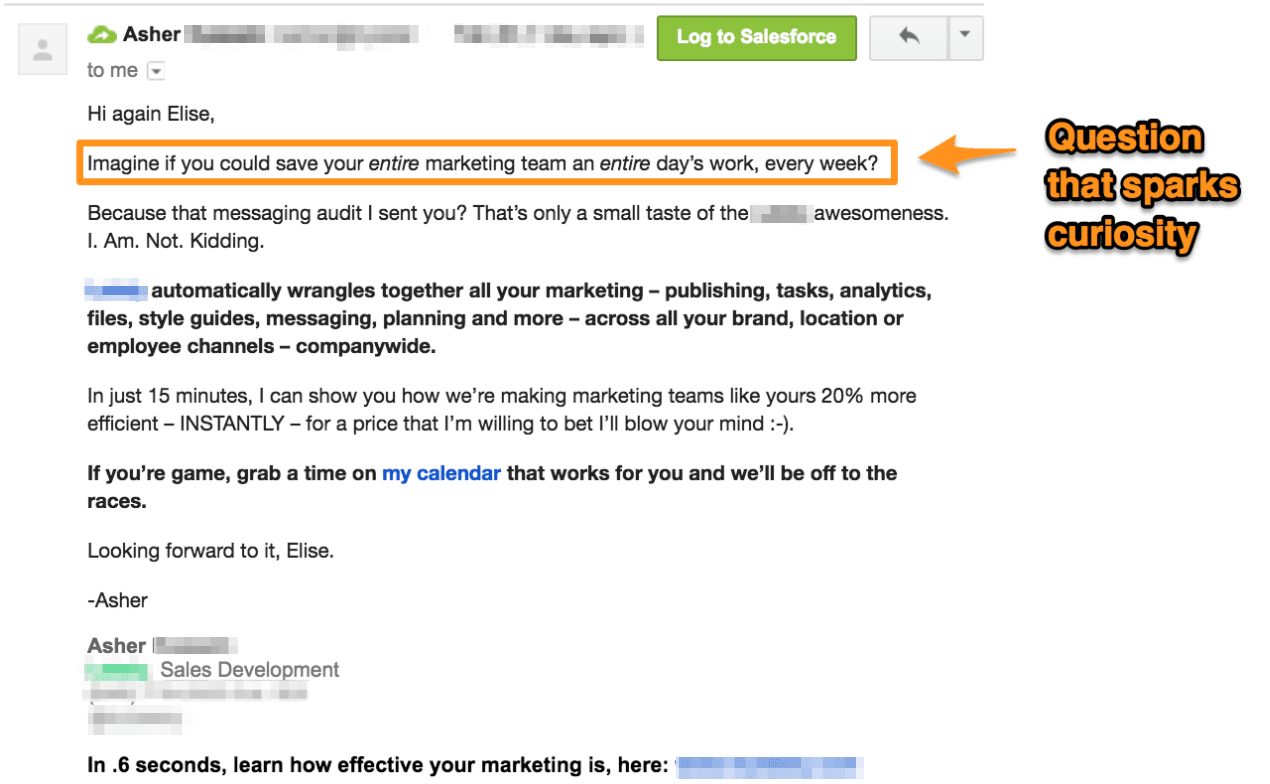
Task: Click the dropdown caret next to the reply button
Action: [x=965, y=38]
